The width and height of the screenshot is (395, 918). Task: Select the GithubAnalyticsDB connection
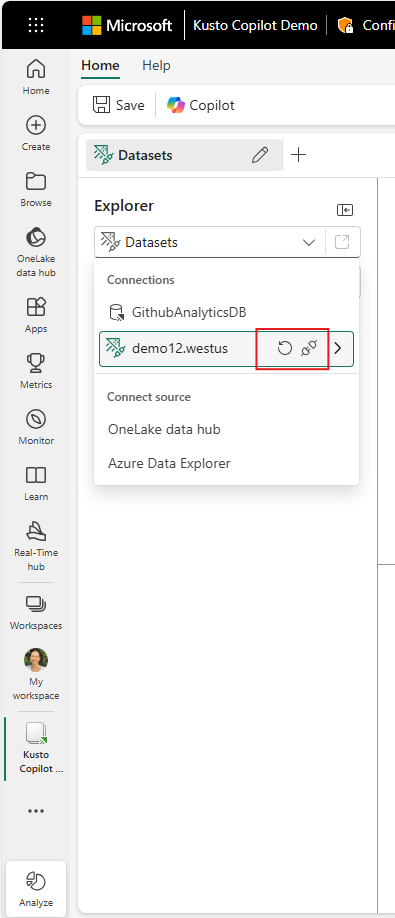226,313
